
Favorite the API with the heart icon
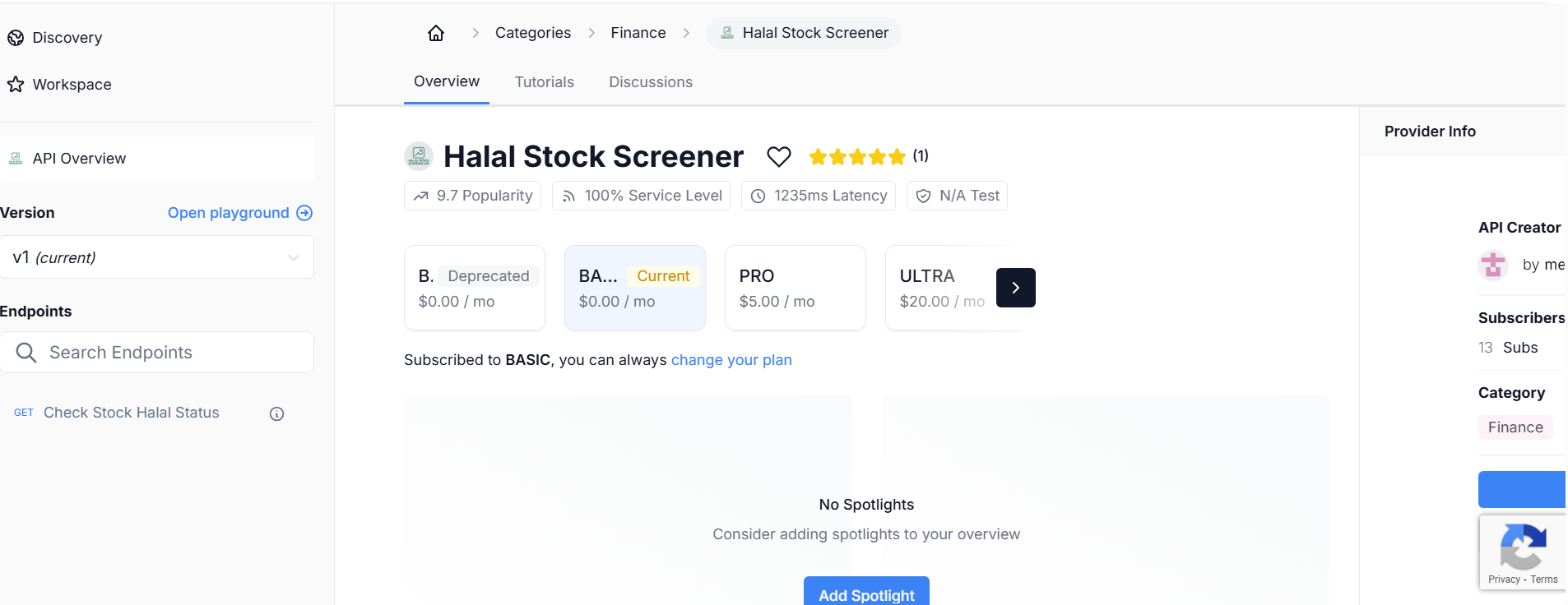tap(777, 155)
